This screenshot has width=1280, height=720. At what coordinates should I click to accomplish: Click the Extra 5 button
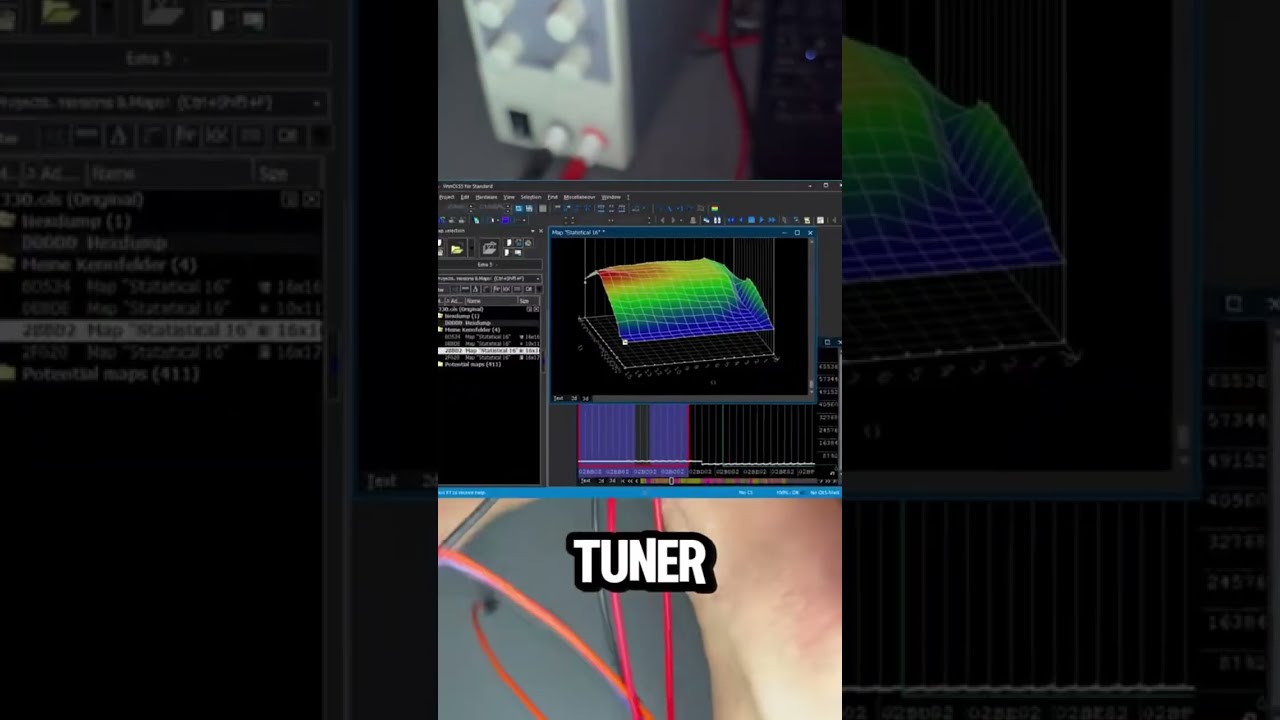coord(490,265)
